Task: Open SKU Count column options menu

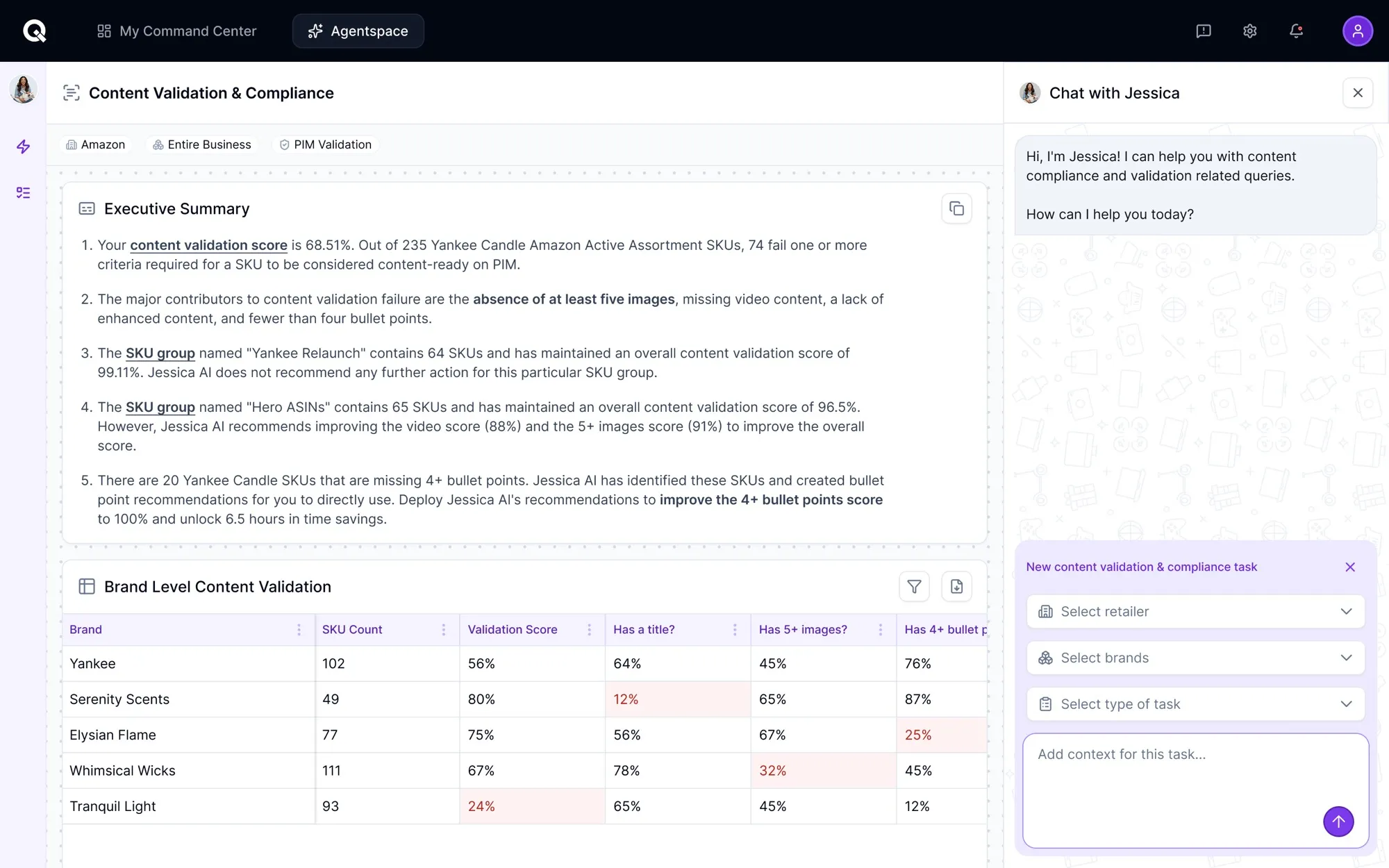Action: pos(443,630)
